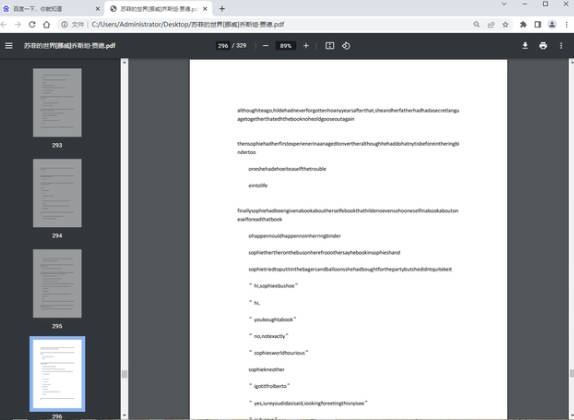Click the fit to page icon

pos(329,45)
